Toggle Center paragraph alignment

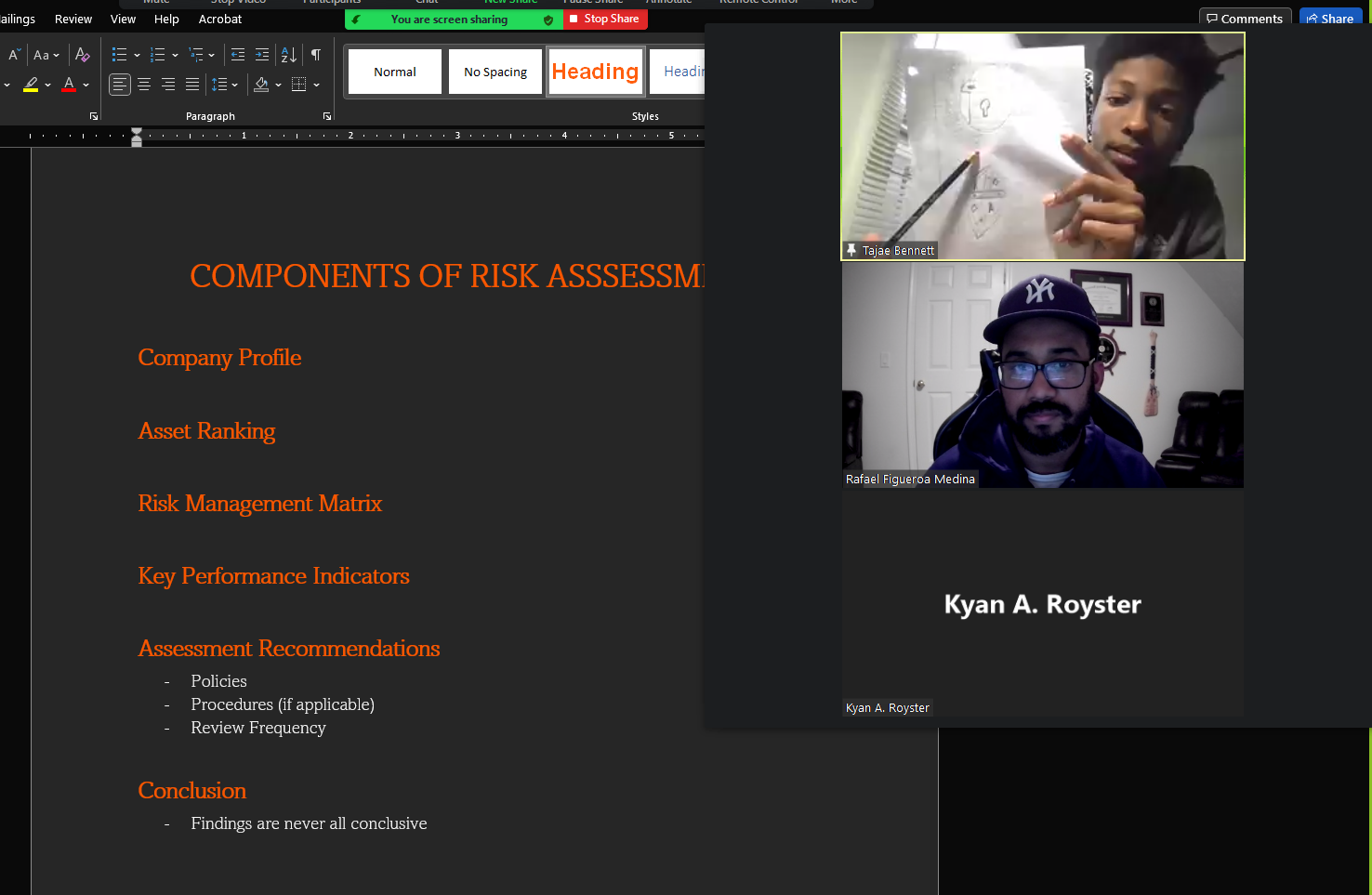click(x=144, y=85)
